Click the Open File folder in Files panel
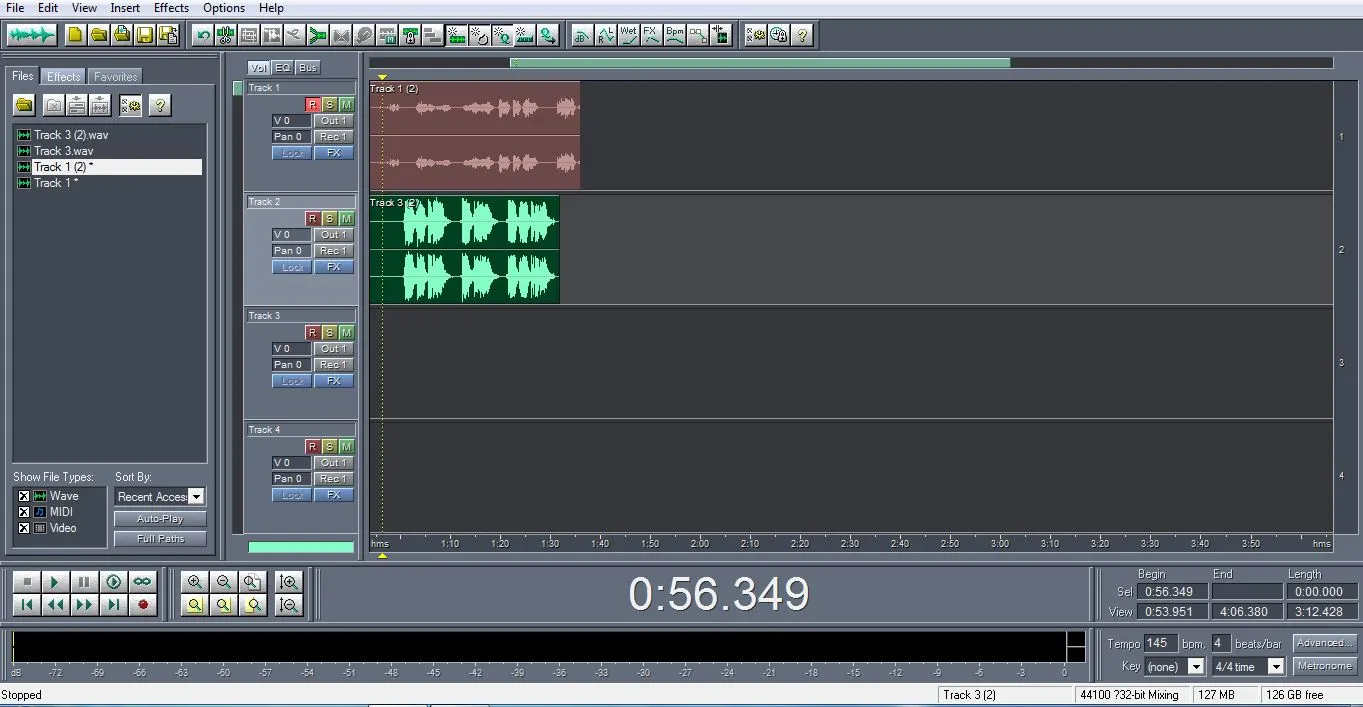The image size is (1363, 707). (x=24, y=105)
